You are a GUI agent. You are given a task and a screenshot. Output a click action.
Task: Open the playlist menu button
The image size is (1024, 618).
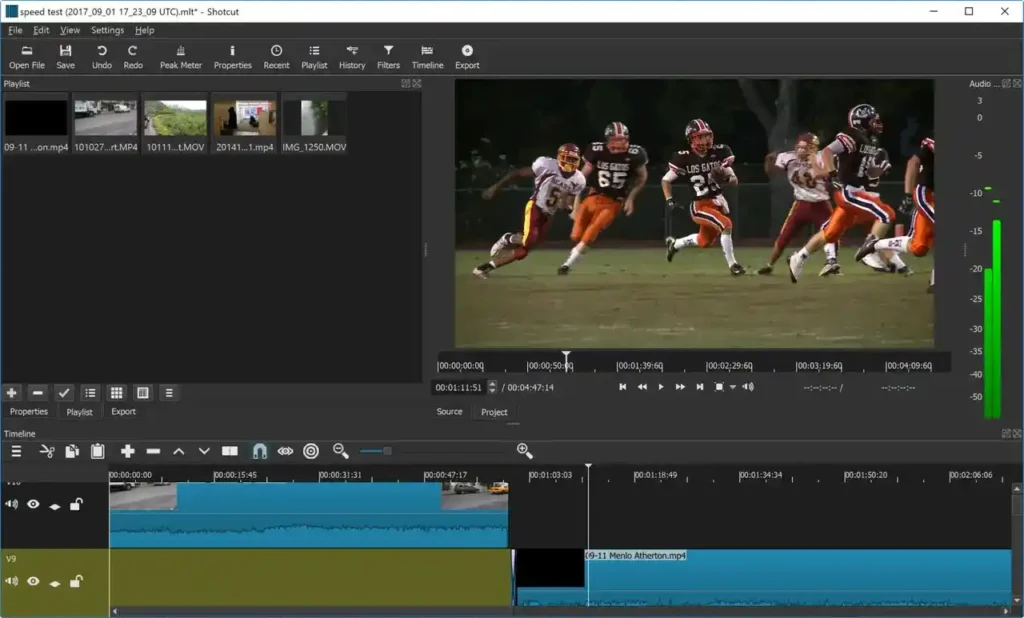(168, 393)
